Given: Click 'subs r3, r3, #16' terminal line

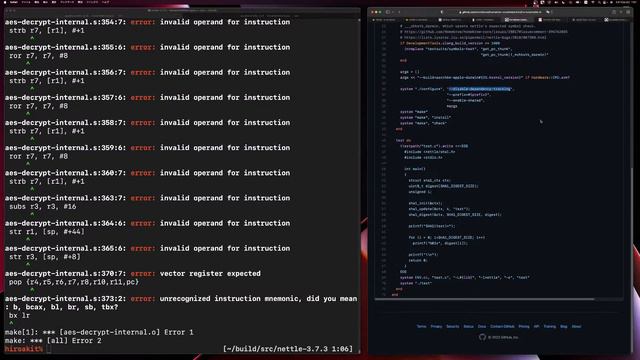Looking at the screenshot, I should (x=42, y=207).
